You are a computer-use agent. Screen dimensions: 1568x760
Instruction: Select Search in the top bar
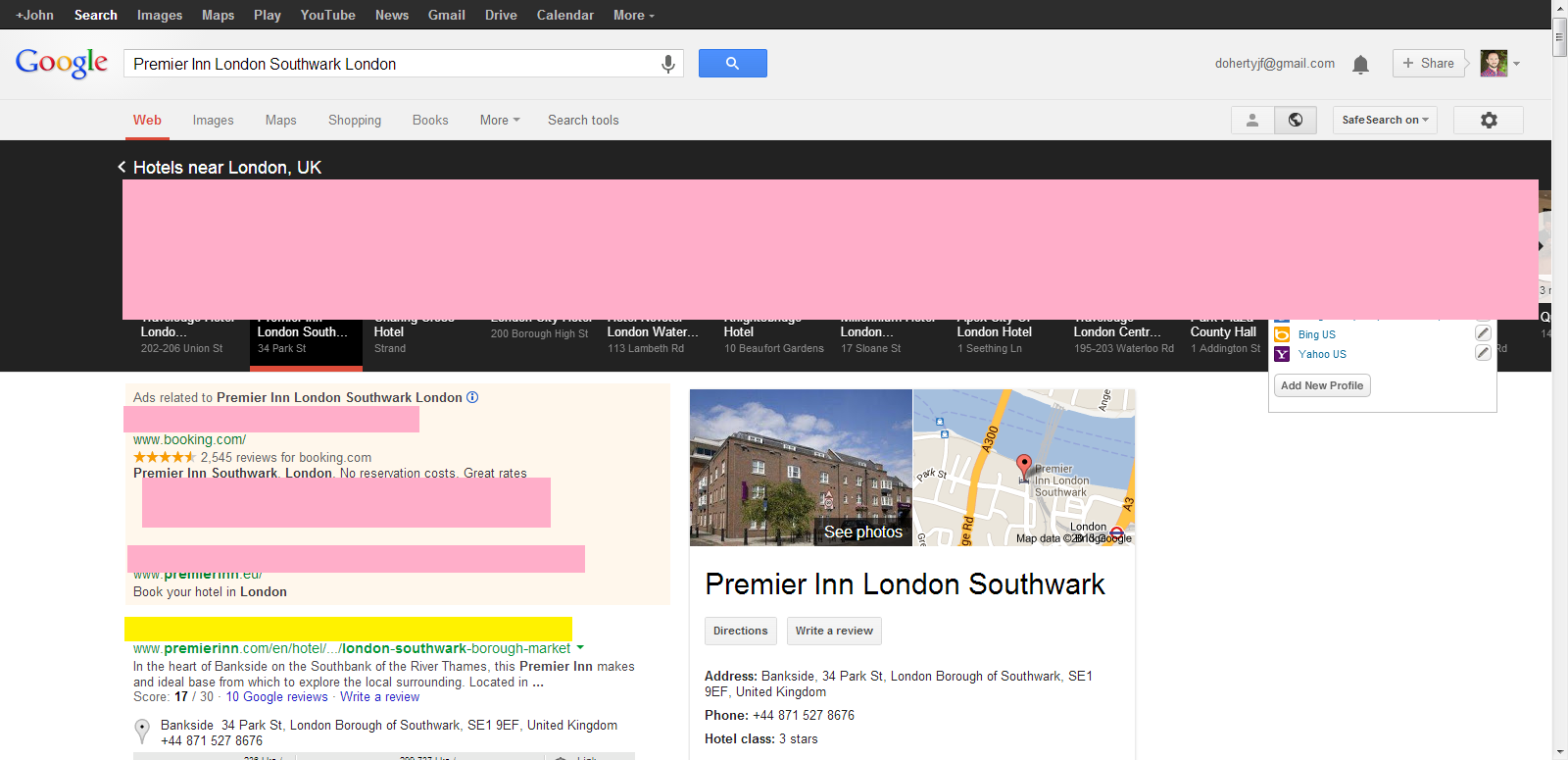(x=96, y=15)
